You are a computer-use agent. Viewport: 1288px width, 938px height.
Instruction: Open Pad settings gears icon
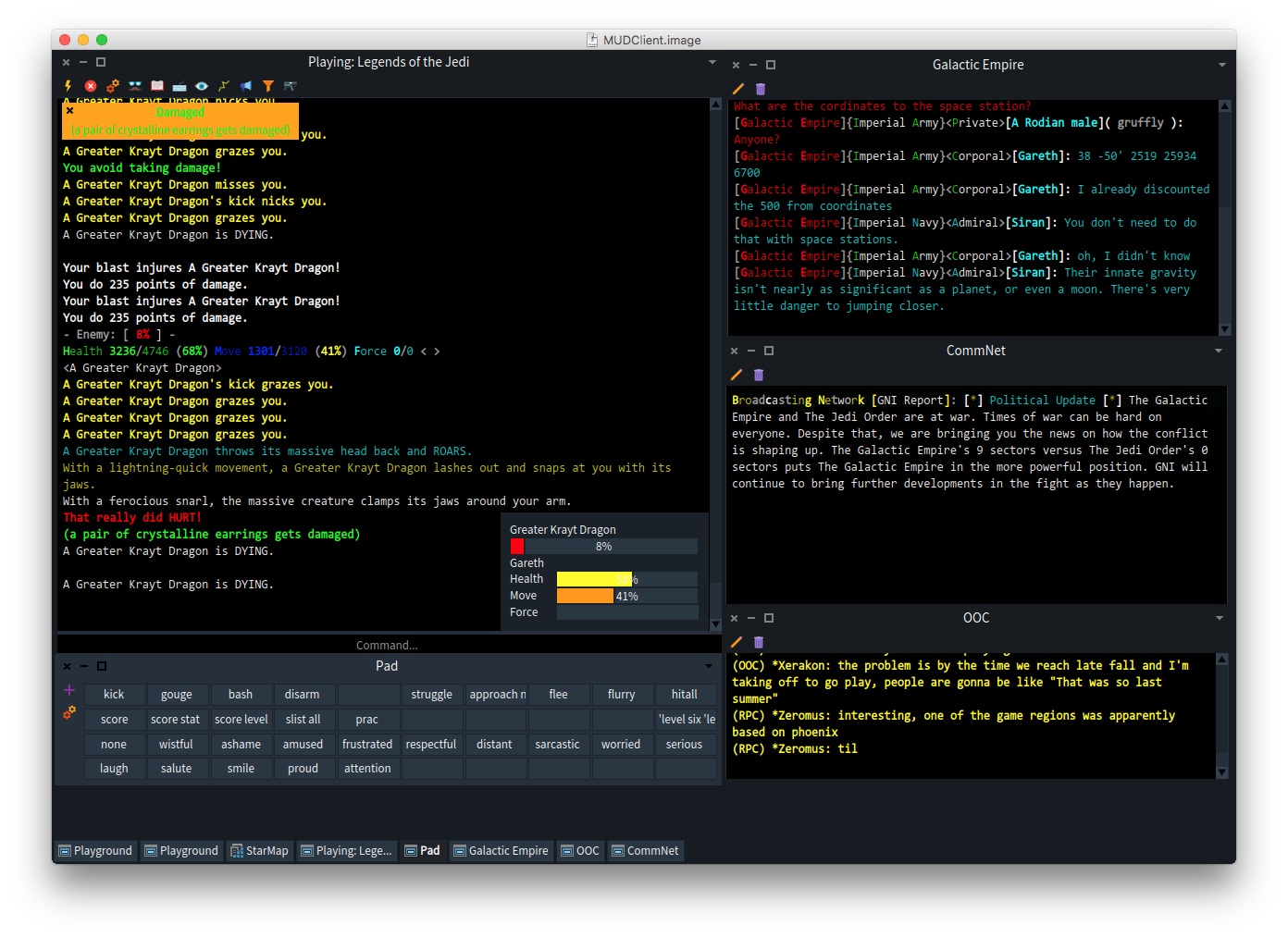pyautogui.click(x=69, y=712)
